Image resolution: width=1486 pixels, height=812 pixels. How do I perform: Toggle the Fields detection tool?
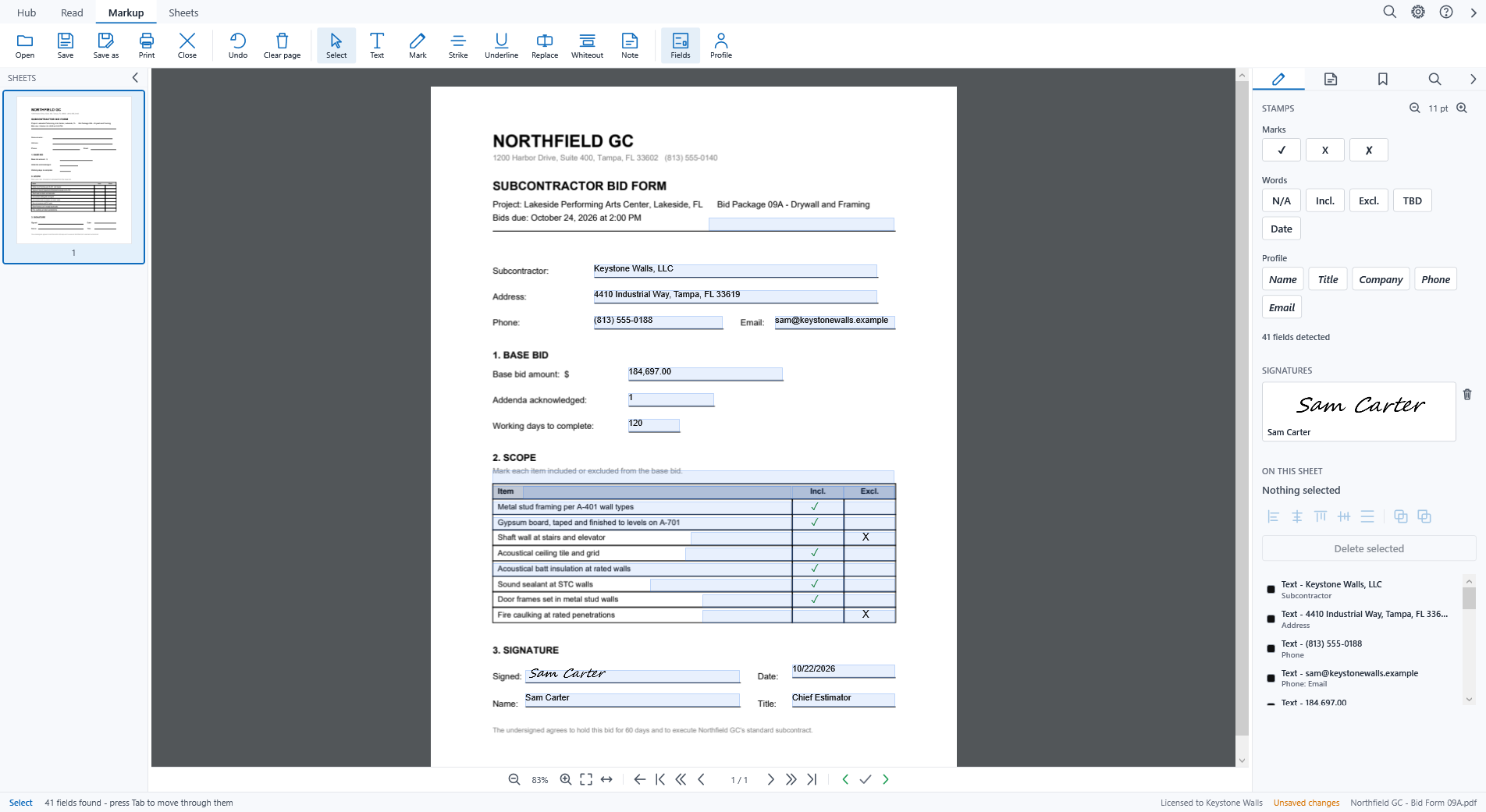pyautogui.click(x=681, y=45)
